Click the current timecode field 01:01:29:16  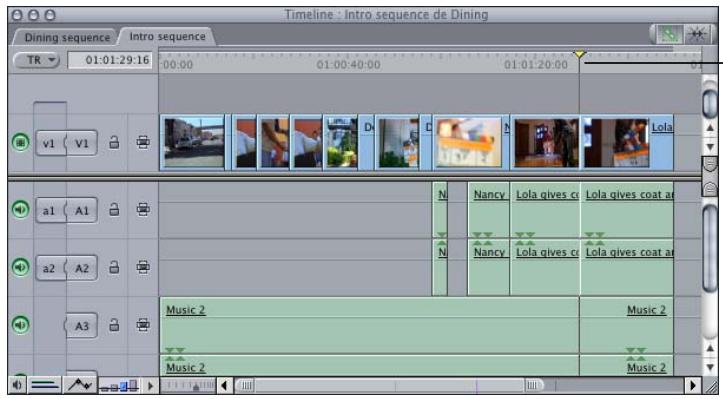110,60
